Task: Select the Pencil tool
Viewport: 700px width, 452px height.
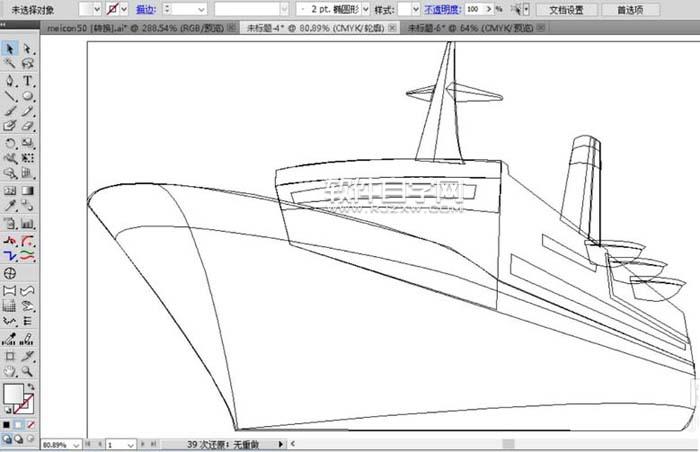Action: (28, 111)
